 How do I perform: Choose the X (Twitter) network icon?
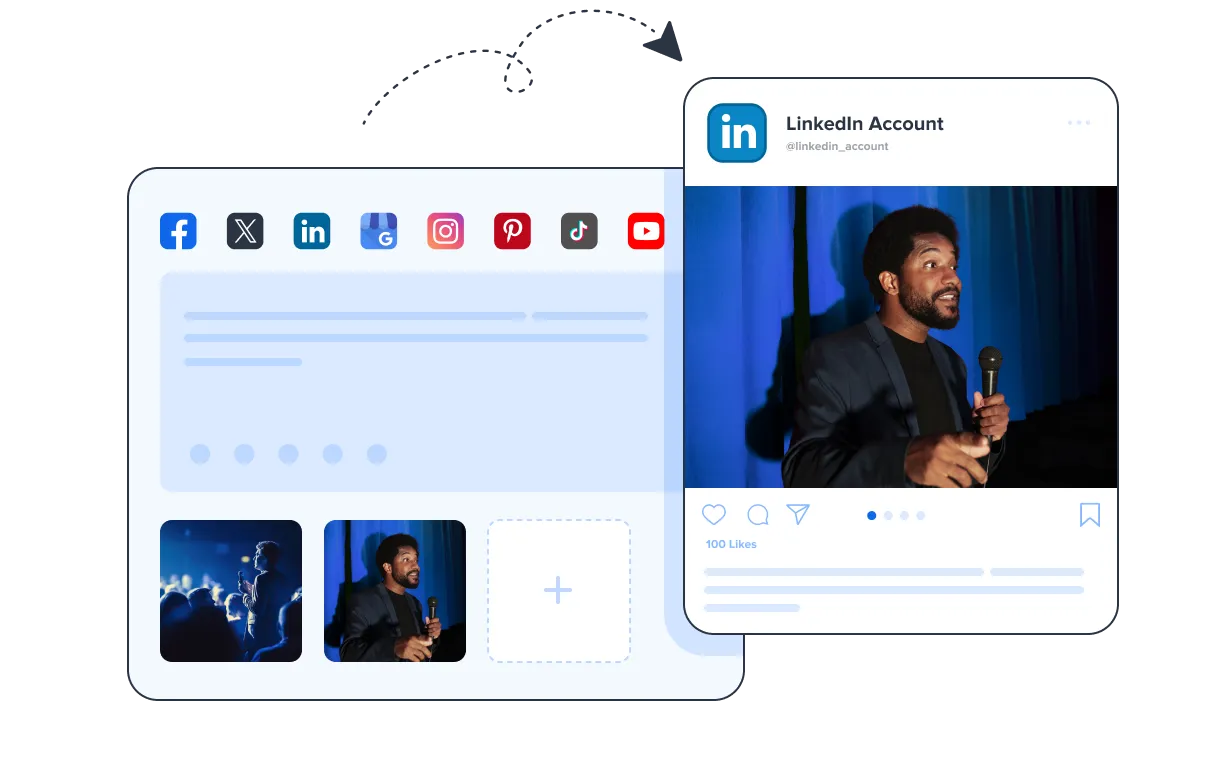pos(245,231)
